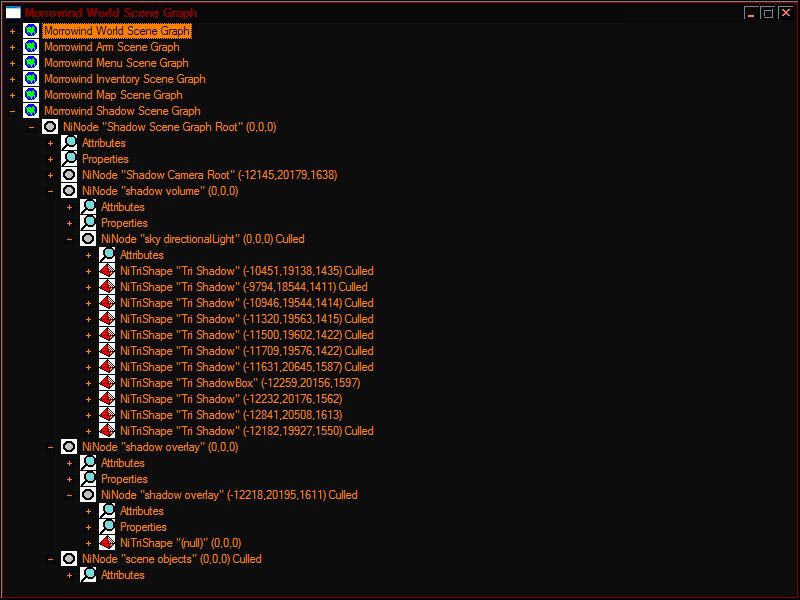Select Morrowind Inventory Scene Graph entry
Screen dimensions: 800x600
125,79
